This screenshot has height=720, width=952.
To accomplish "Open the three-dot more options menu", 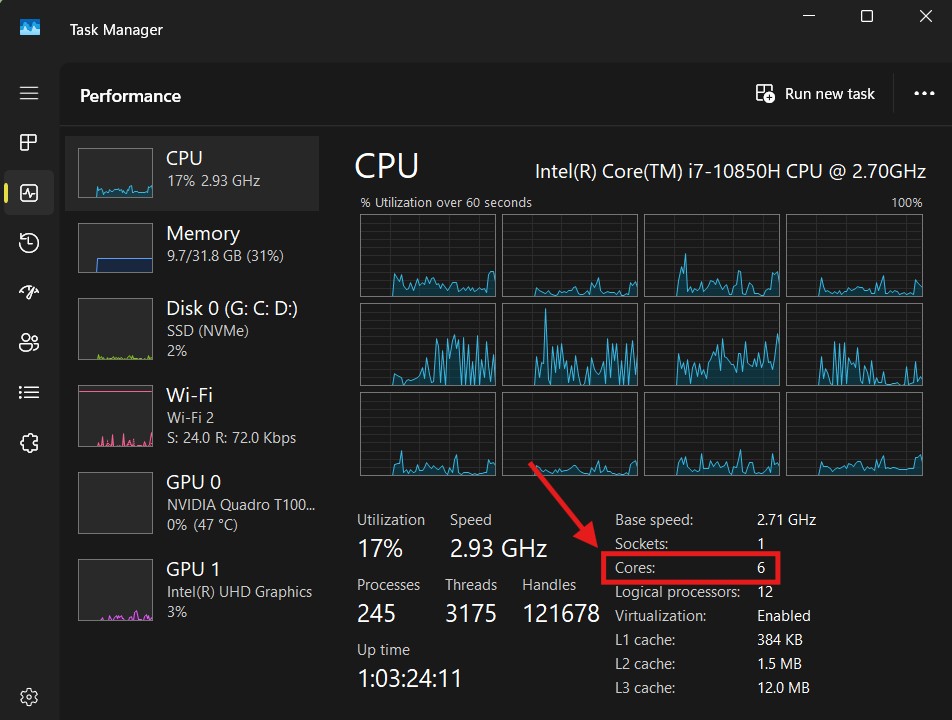I will click(x=924, y=94).
